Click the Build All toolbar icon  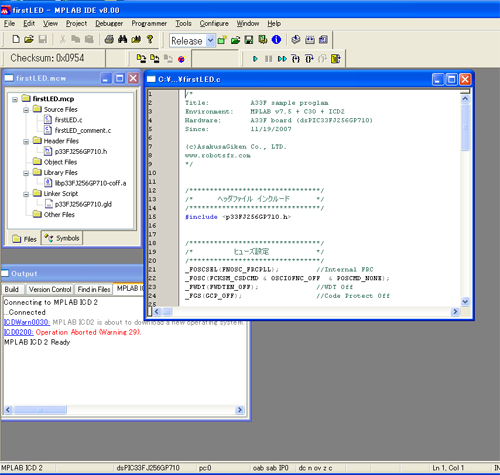310,40
